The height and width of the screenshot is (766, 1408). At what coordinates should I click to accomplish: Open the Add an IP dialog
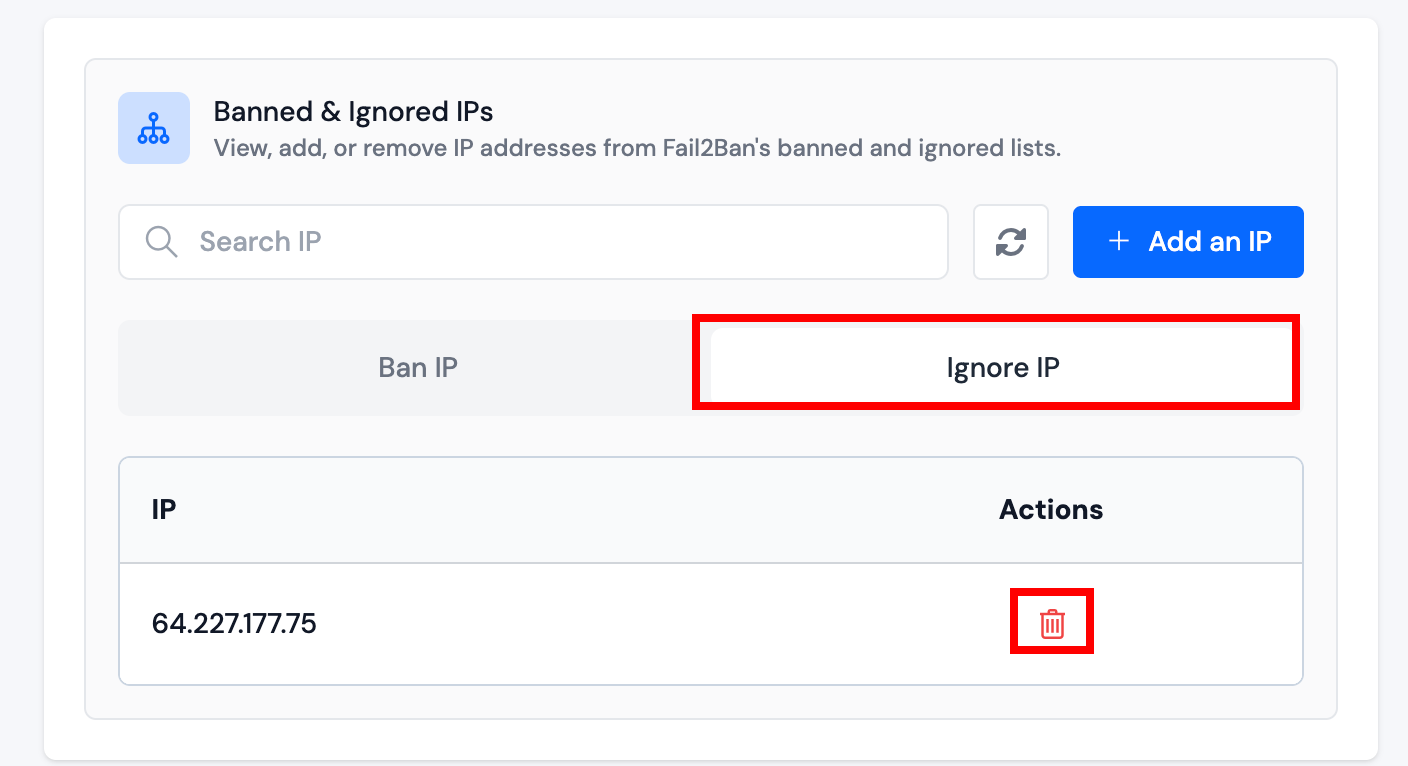(1188, 241)
